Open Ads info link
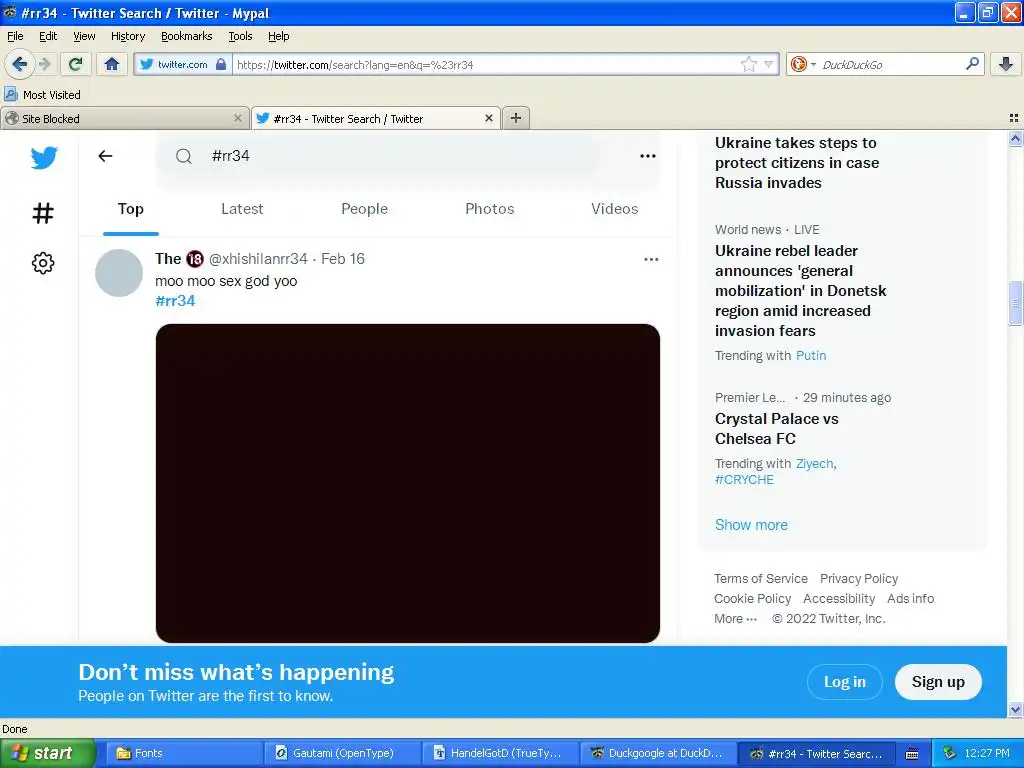Viewport: 1024px width, 768px height. 910,598
